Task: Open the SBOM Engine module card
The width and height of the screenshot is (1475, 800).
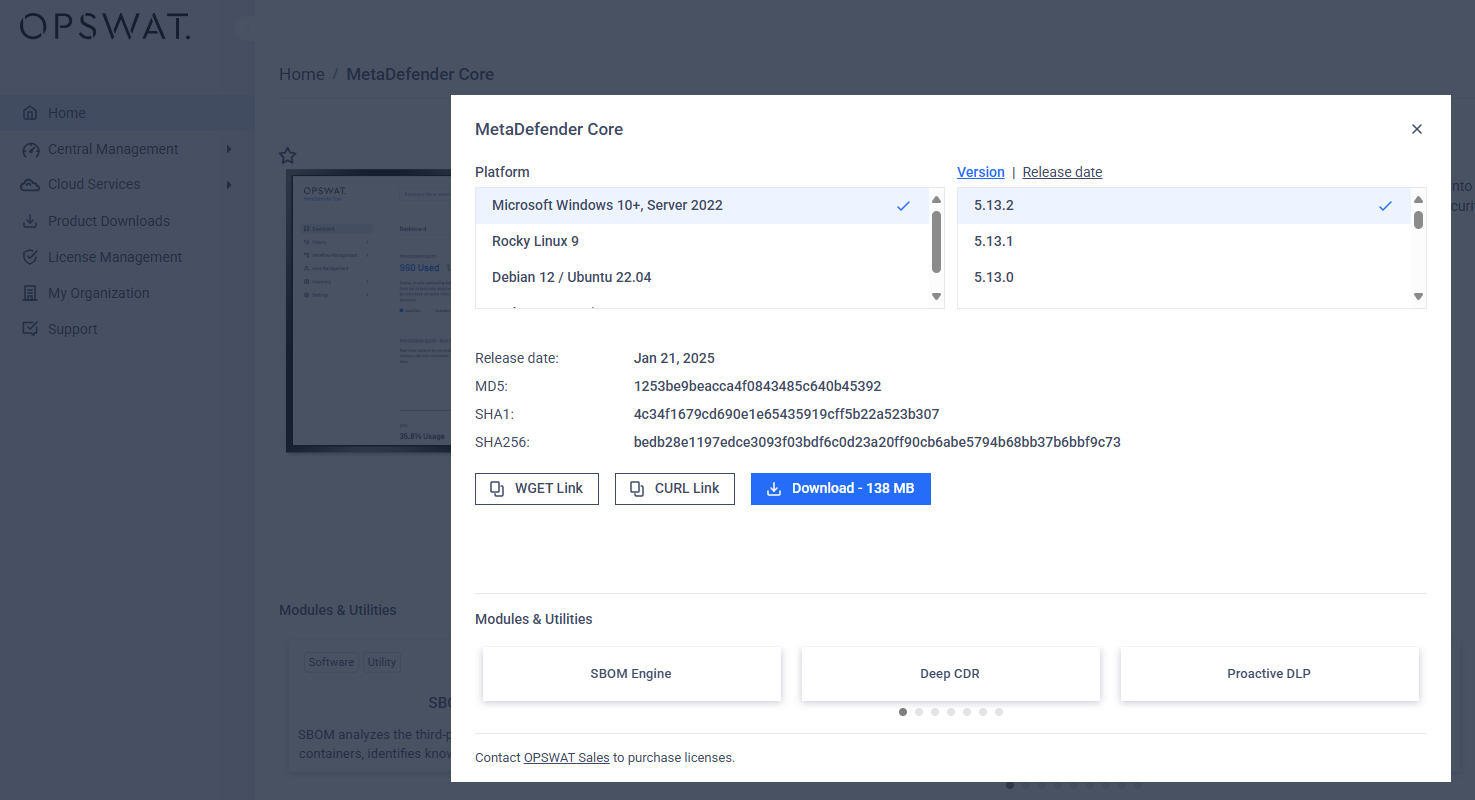Action: [631, 674]
